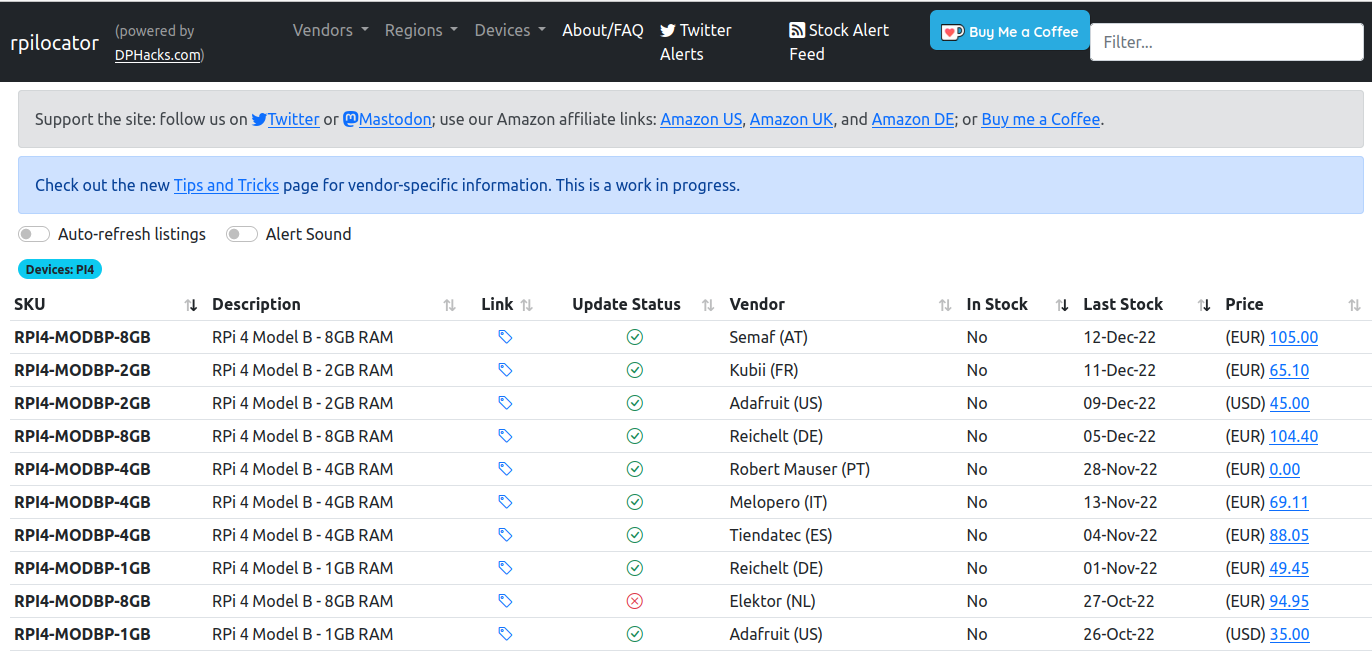This screenshot has width=1372, height=656.
Task: Click the green update status check for Kubii (FR)
Action: (634, 370)
